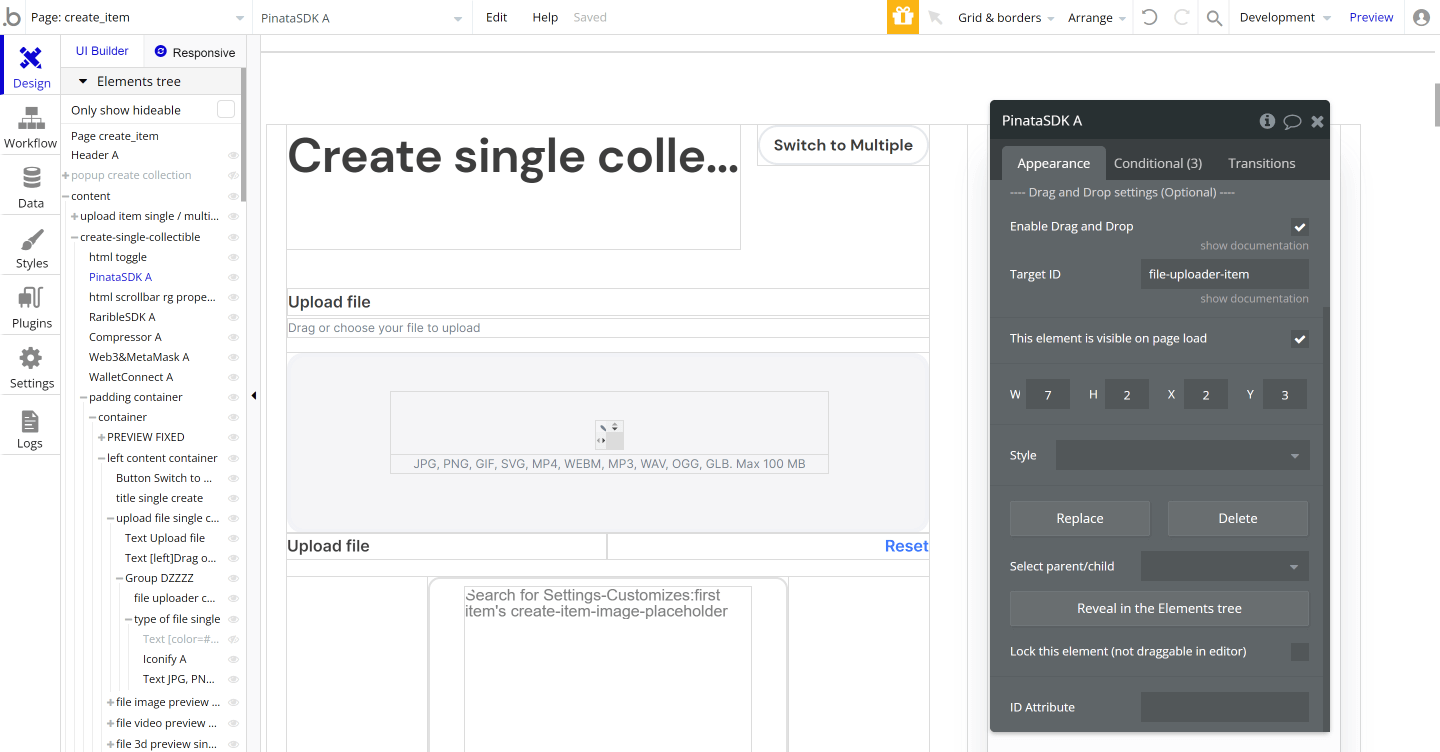The height and width of the screenshot is (752, 1440).
Task: Collapse the Elements tree with its chevron
Action: [82, 81]
